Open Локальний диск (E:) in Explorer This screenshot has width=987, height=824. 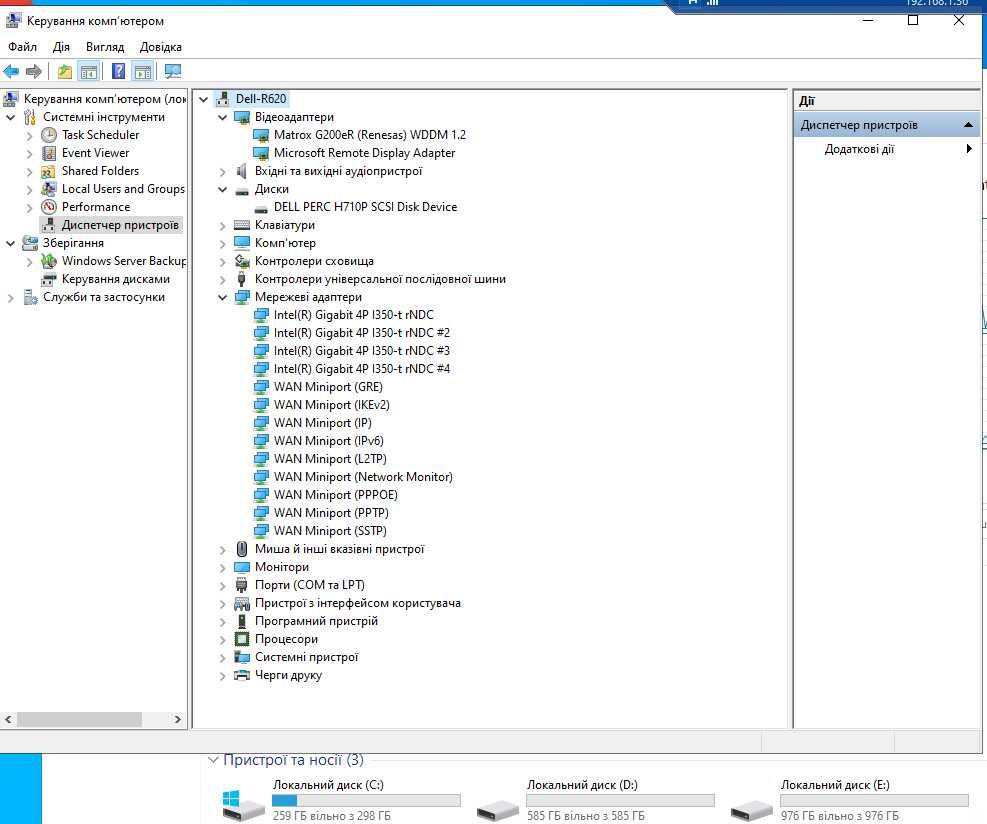pos(848,801)
